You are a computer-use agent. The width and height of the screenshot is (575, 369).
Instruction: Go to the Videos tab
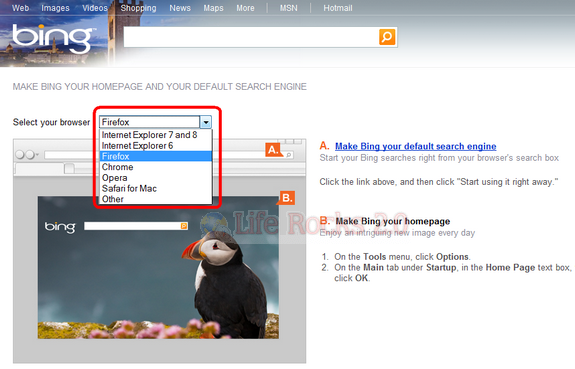(x=95, y=8)
